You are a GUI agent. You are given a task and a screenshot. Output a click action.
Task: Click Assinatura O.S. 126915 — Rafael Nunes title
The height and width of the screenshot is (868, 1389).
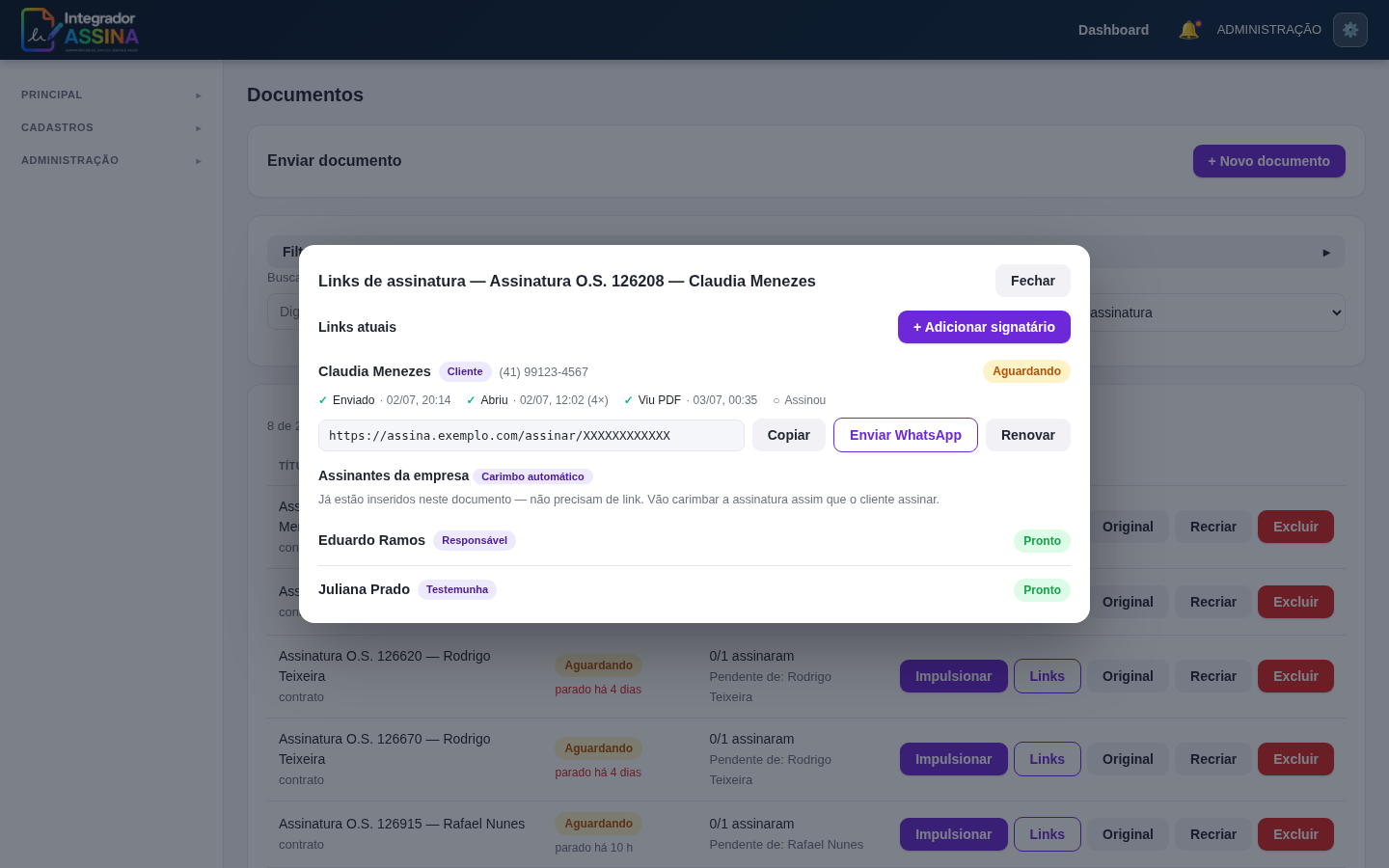401,824
